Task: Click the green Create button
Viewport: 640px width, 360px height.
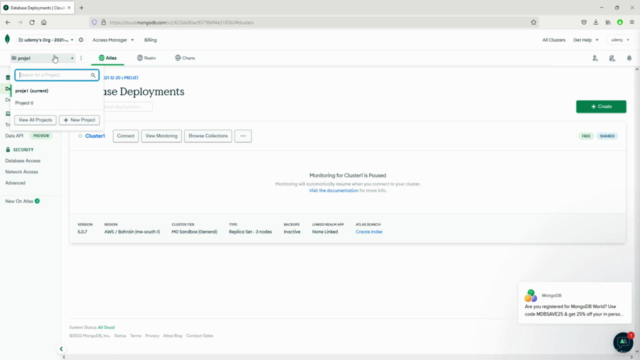Action: [x=601, y=107]
